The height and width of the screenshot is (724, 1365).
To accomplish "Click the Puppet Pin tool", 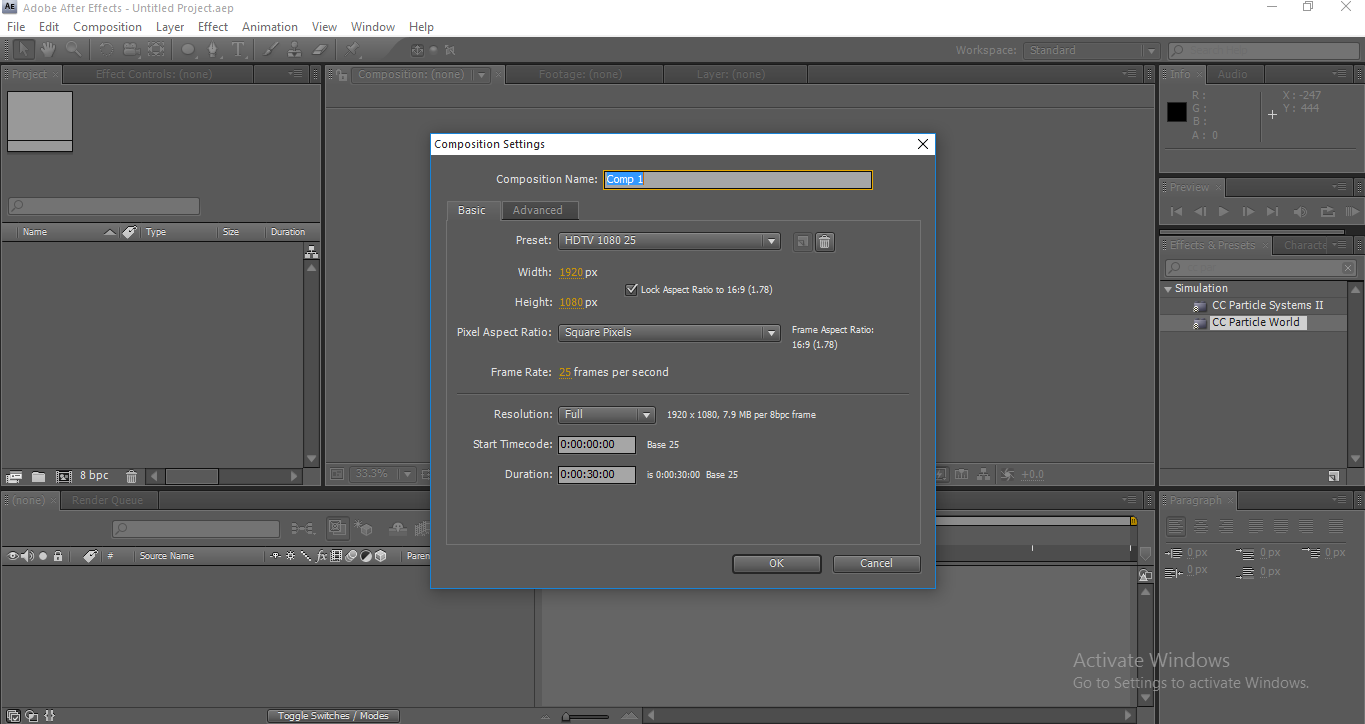I will click(353, 50).
